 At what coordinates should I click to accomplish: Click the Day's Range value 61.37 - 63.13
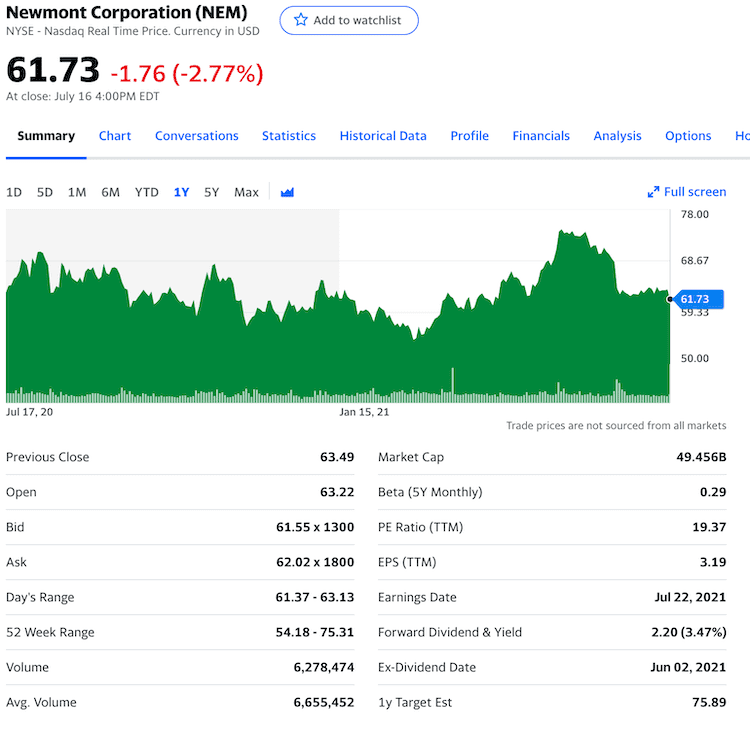point(315,597)
